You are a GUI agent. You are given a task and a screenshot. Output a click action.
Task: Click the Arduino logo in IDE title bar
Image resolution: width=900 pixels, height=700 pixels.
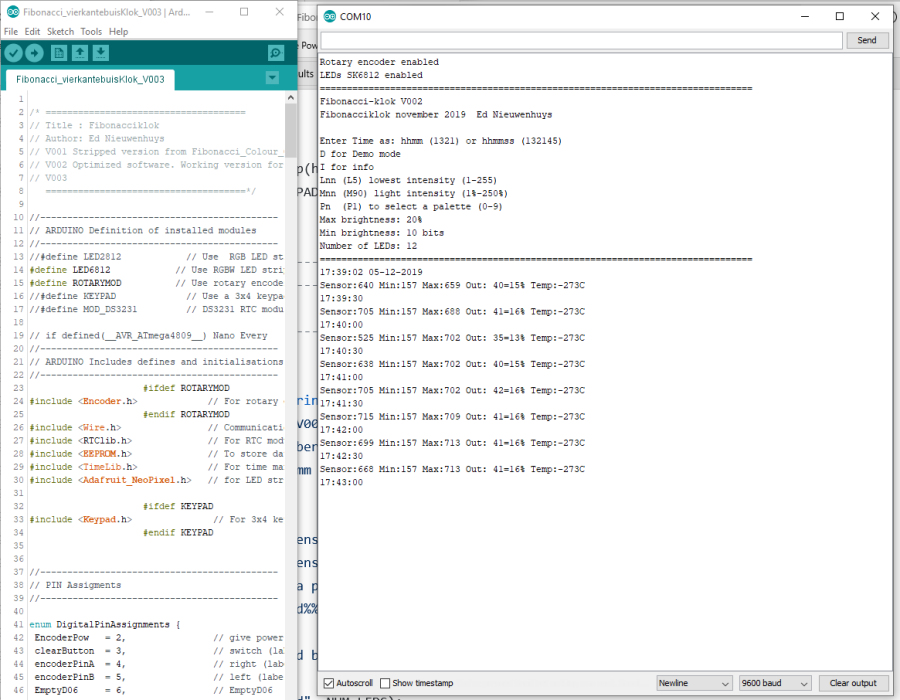click(13, 11)
